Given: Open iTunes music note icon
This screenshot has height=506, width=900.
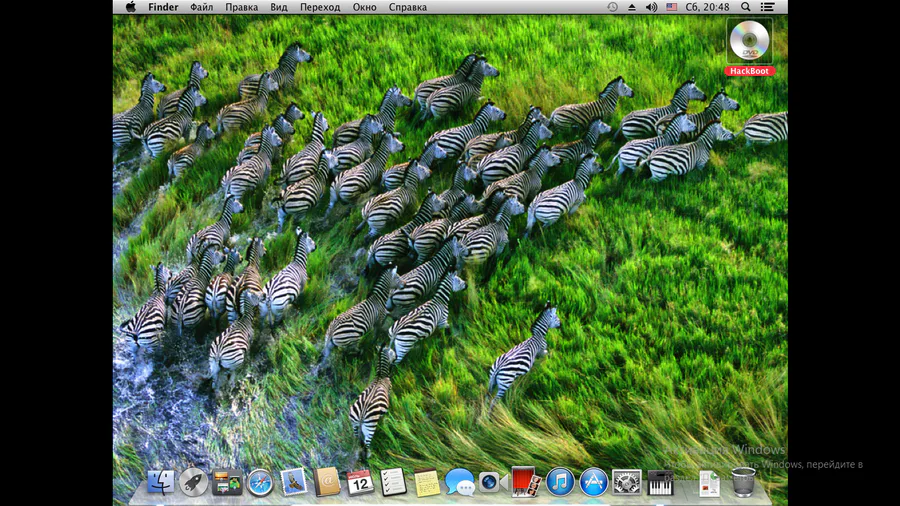Looking at the screenshot, I should pyautogui.click(x=560, y=482).
